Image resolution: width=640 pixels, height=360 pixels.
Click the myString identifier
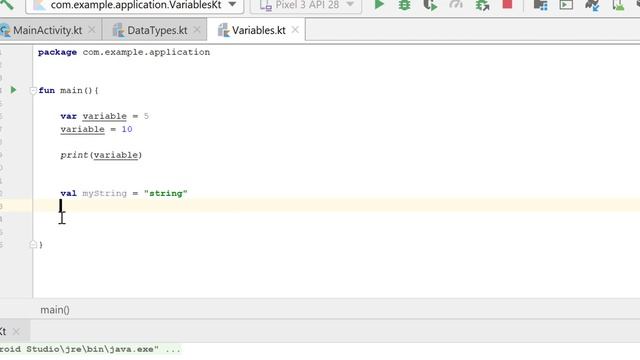pyautogui.click(x=104, y=193)
